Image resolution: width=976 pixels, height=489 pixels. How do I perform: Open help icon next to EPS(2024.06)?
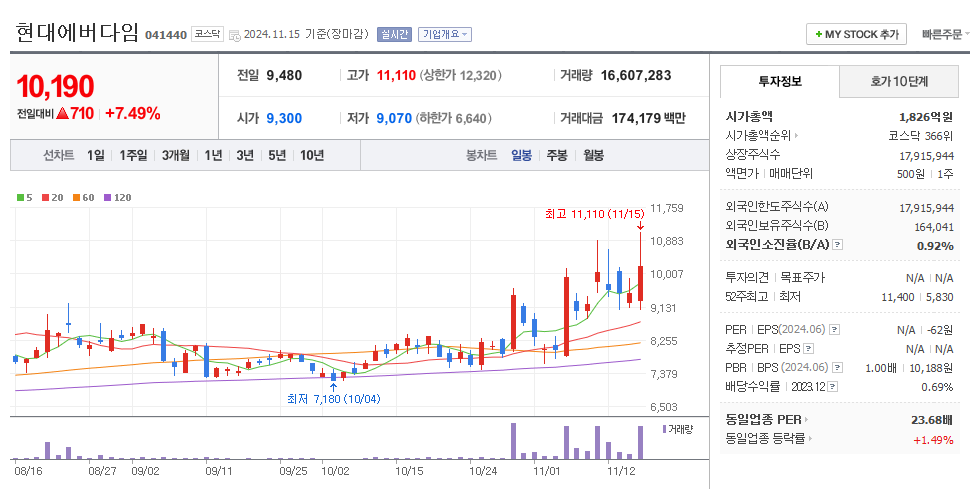point(835,330)
